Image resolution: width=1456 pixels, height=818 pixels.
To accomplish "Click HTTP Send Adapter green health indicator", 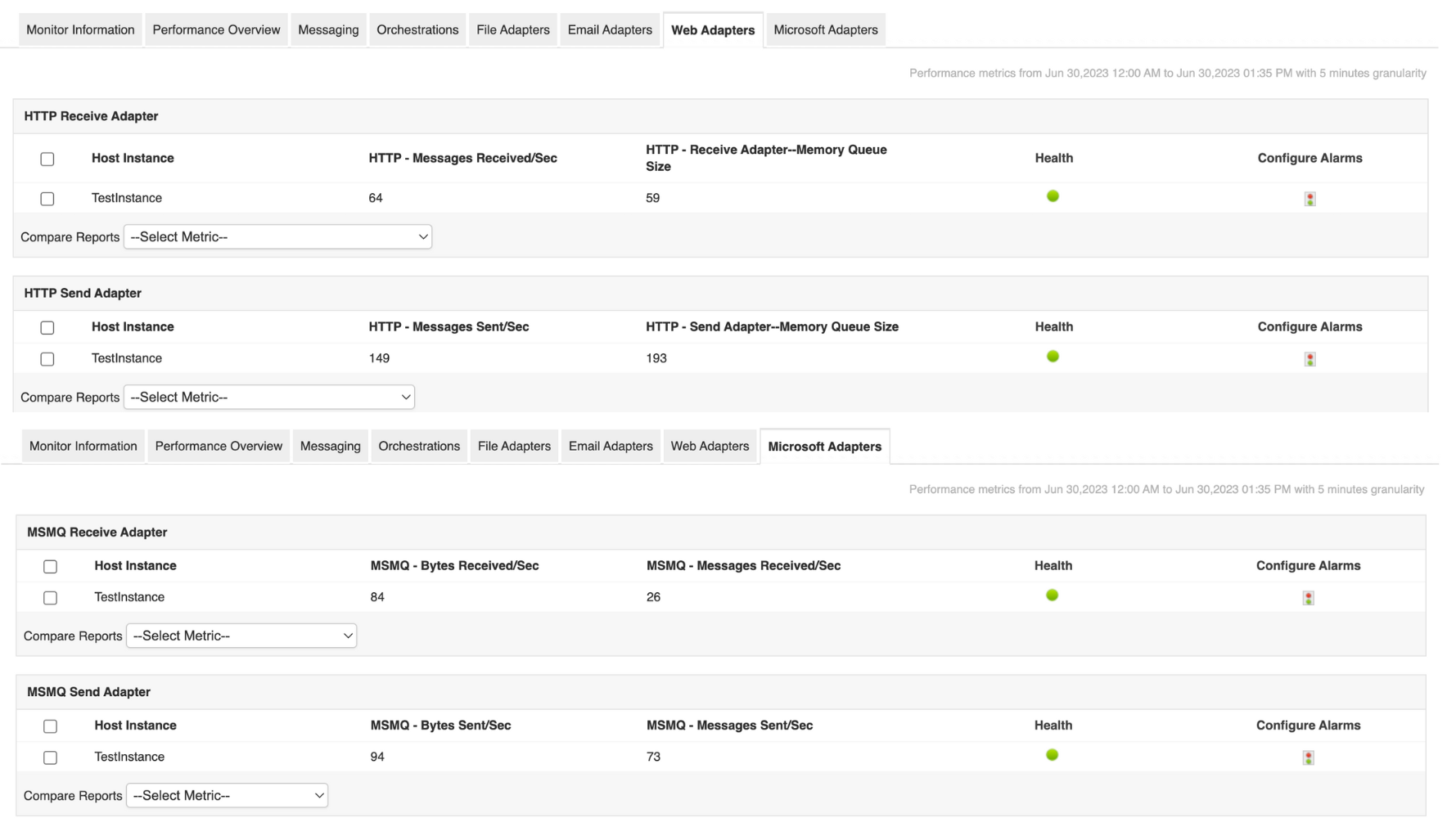I will pos(1053,357).
